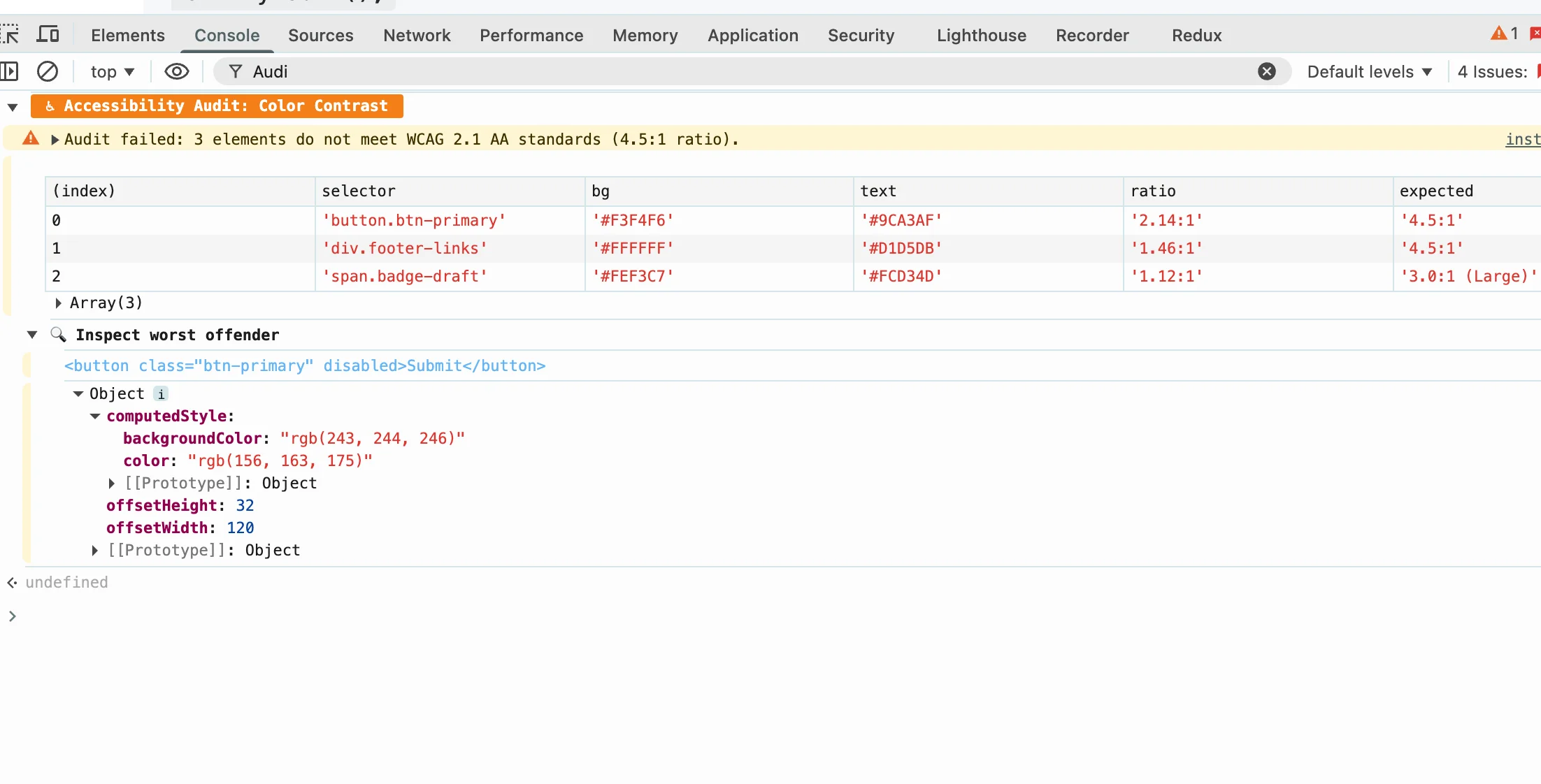Follow the source link beside Audit failed
This screenshot has height=784, width=1541.
click(1523, 140)
